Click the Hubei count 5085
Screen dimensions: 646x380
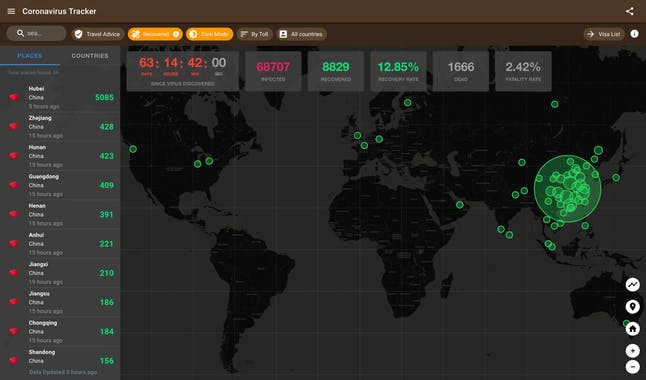[104, 98]
